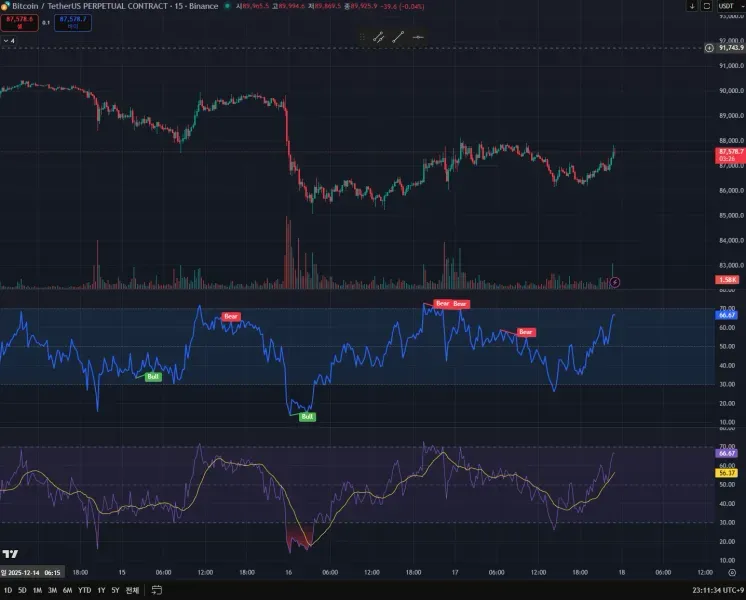
Task: Switch range to 1D
Action: click(8, 590)
